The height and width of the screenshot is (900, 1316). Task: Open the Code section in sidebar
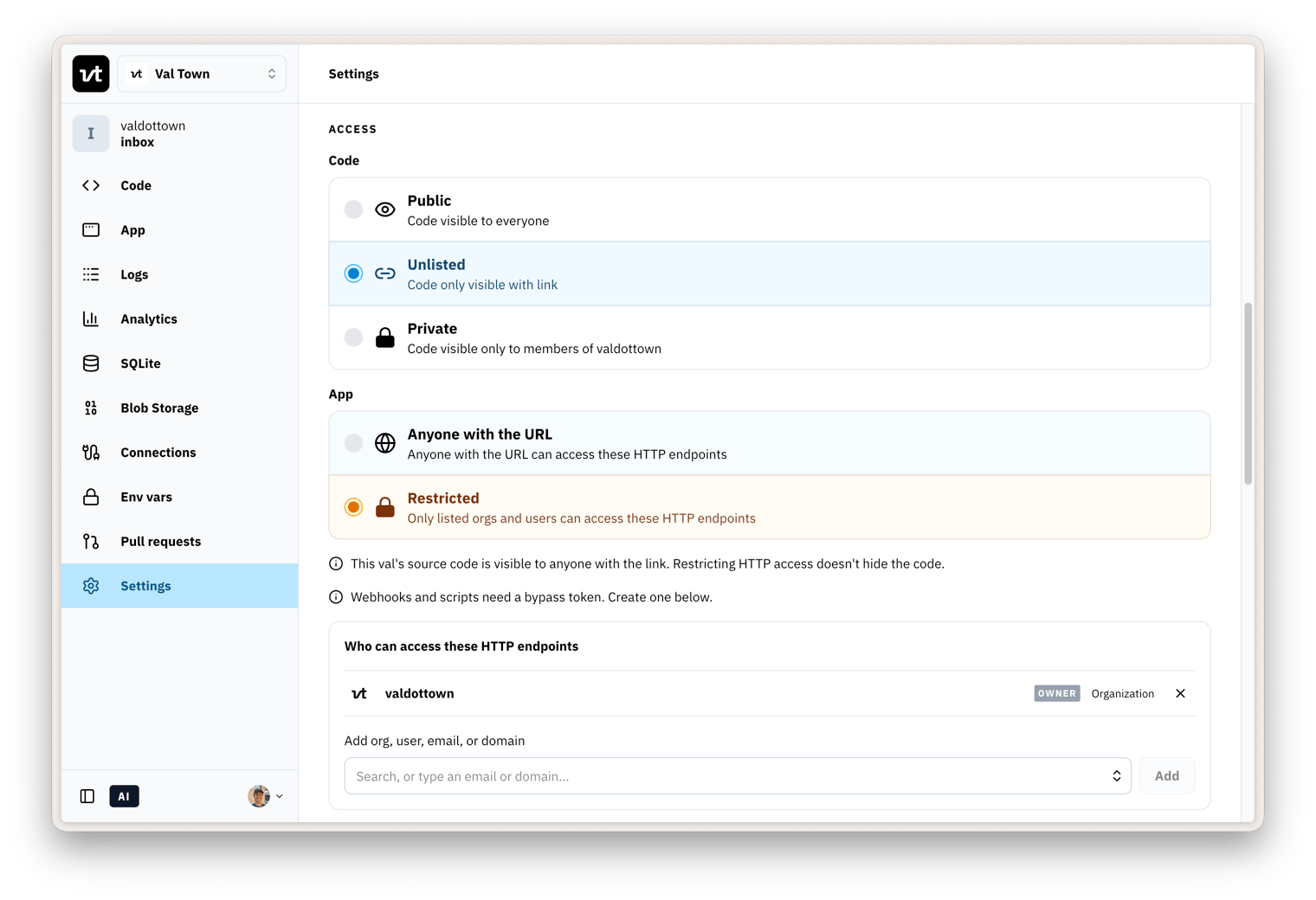pos(179,185)
